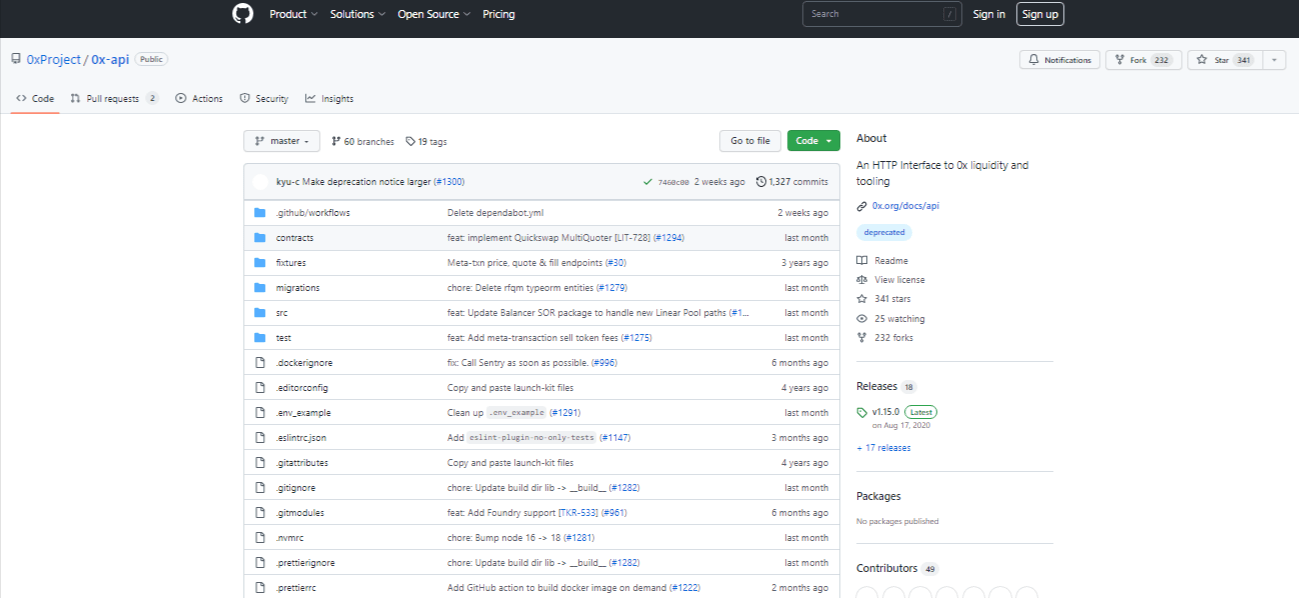Click the bell icon in Notifications button
The height and width of the screenshot is (598, 1299).
(x=1034, y=60)
